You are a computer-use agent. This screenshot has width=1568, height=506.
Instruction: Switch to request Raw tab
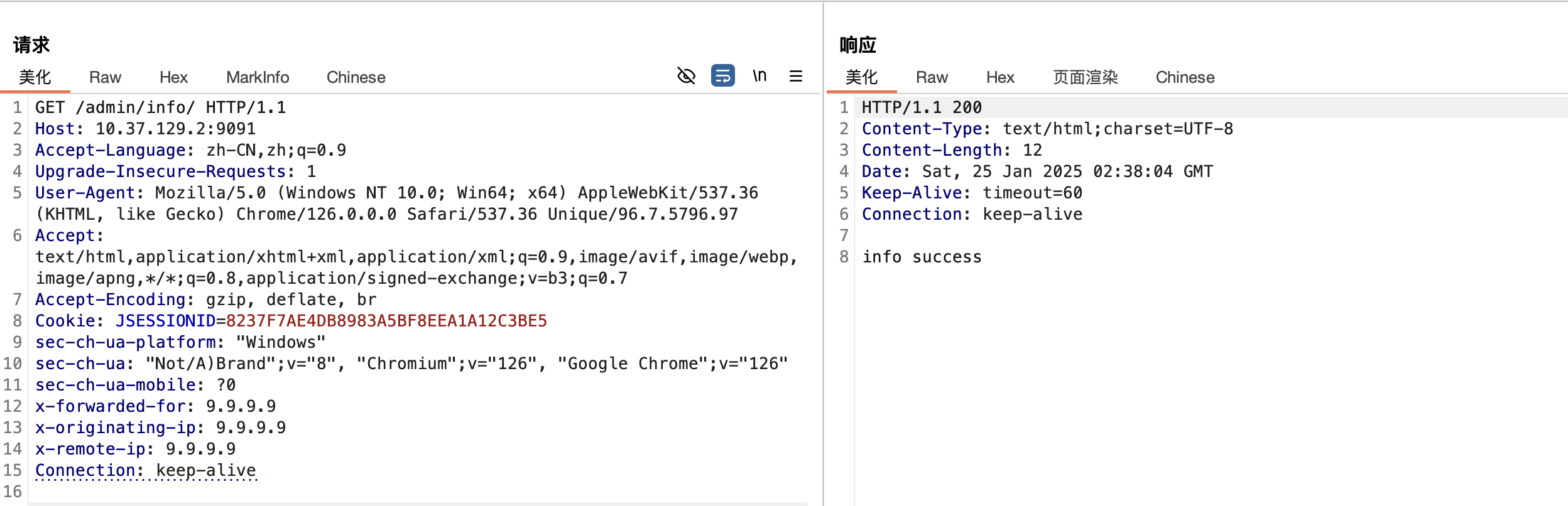click(105, 77)
